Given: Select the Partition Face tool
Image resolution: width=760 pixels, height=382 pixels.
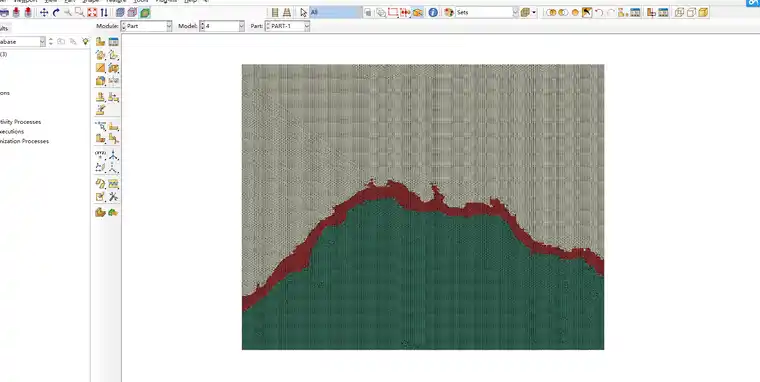Looking at the screenshot, I should tap(113, 126).
